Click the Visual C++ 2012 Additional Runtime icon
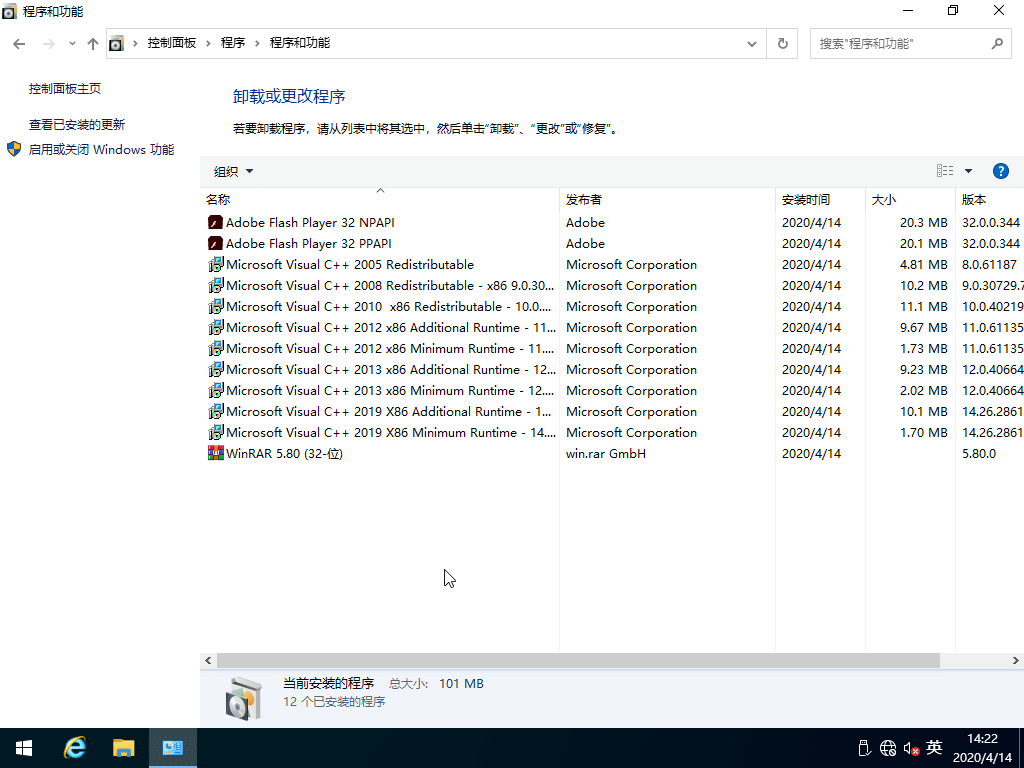The height and width of the screenshot is (768, 1024). tap(216, 327)
